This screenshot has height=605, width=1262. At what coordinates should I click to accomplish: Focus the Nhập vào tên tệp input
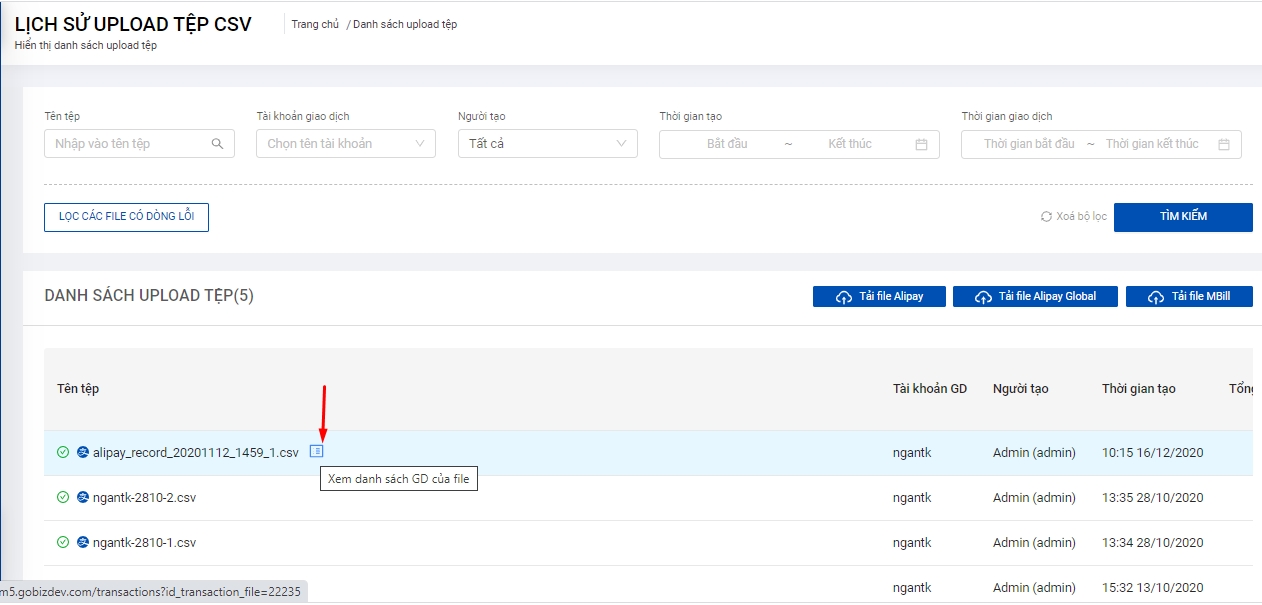[x=128, y=144]
